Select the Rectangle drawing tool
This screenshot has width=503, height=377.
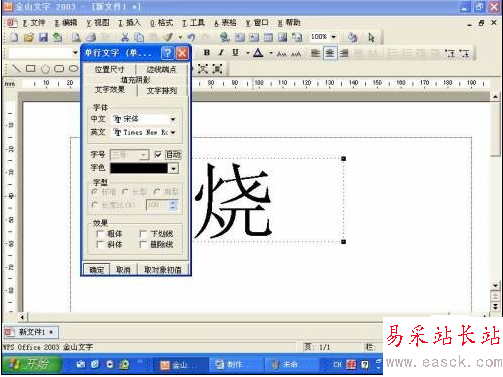tap(31, 69)
